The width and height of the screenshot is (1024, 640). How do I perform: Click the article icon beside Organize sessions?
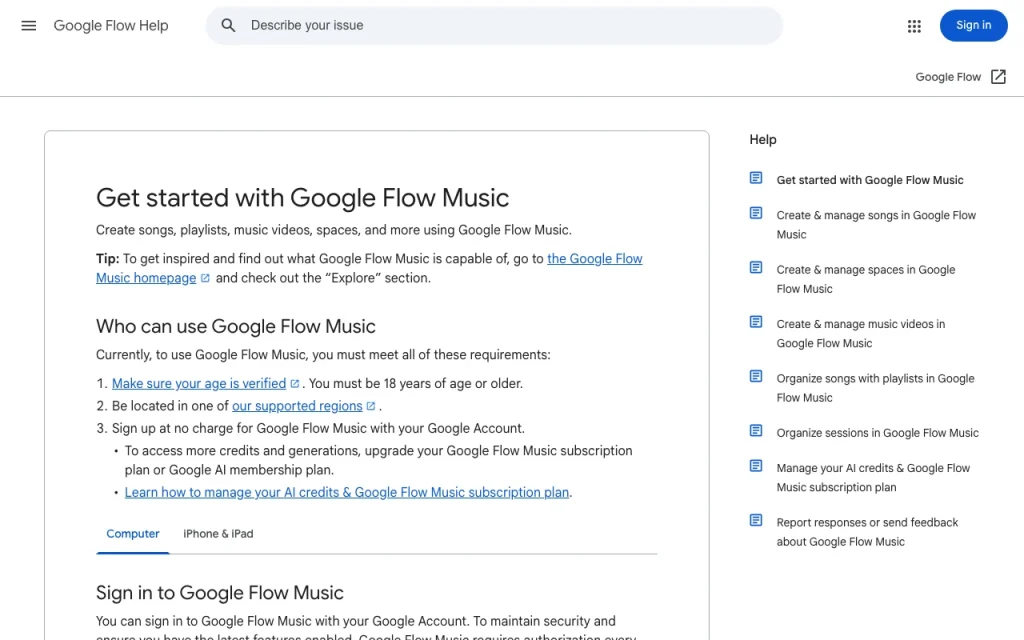(x=756, y=430)
